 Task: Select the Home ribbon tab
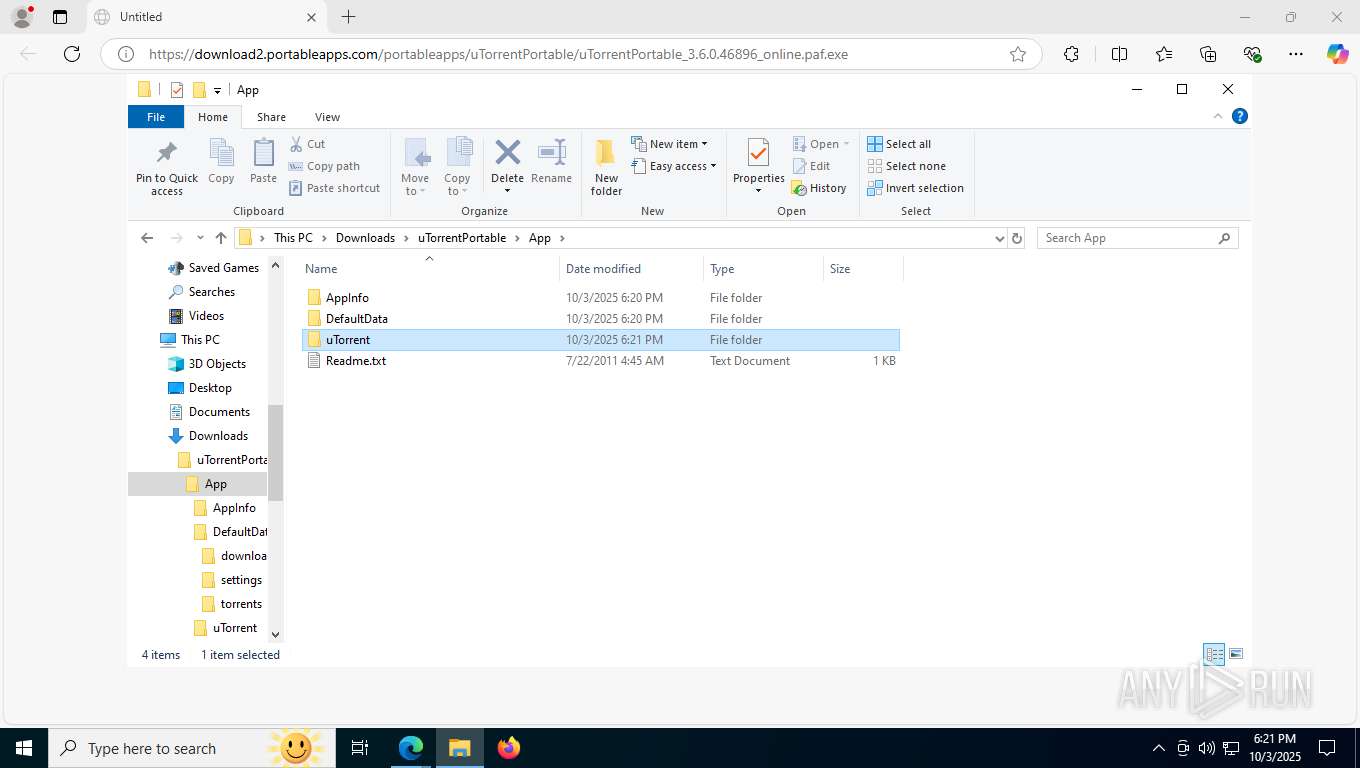click(x=213, y=117)
